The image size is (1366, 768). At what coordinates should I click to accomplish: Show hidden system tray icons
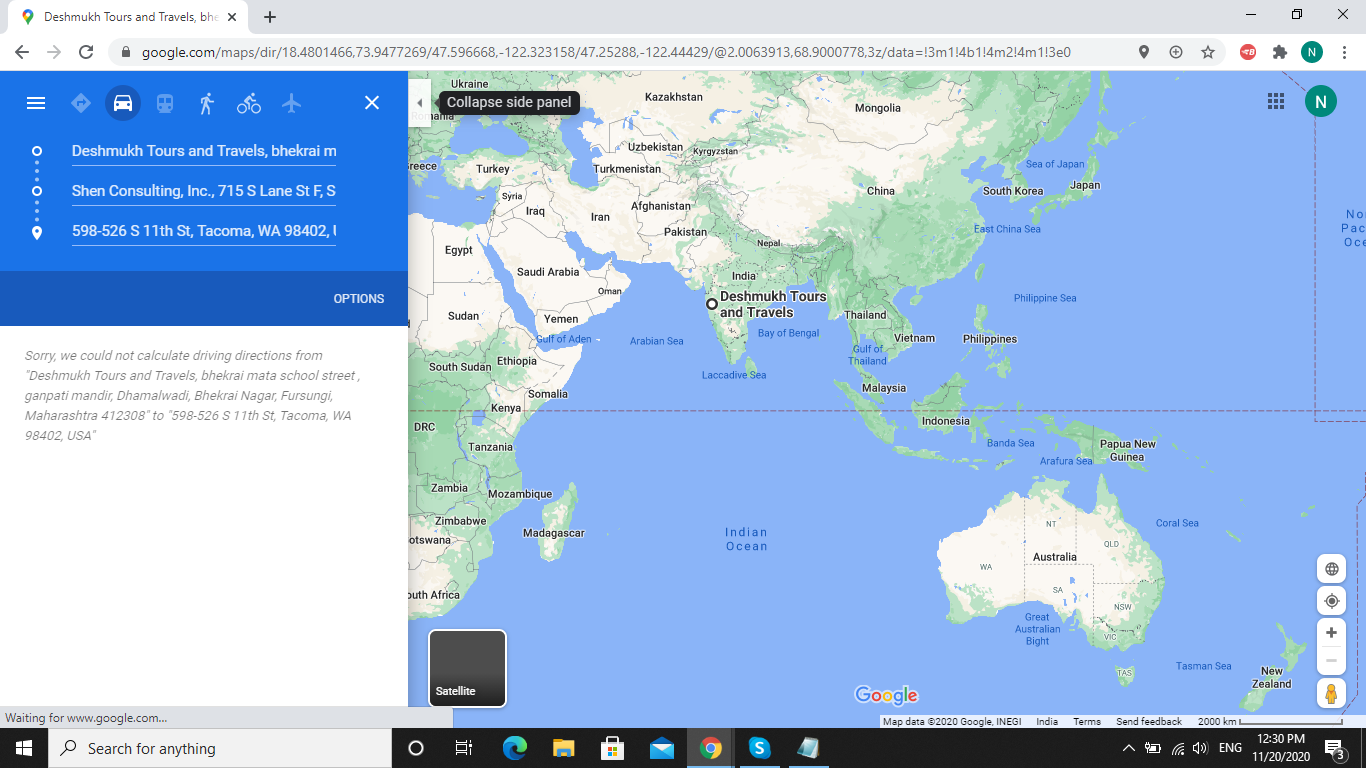tap(1129, 748)
